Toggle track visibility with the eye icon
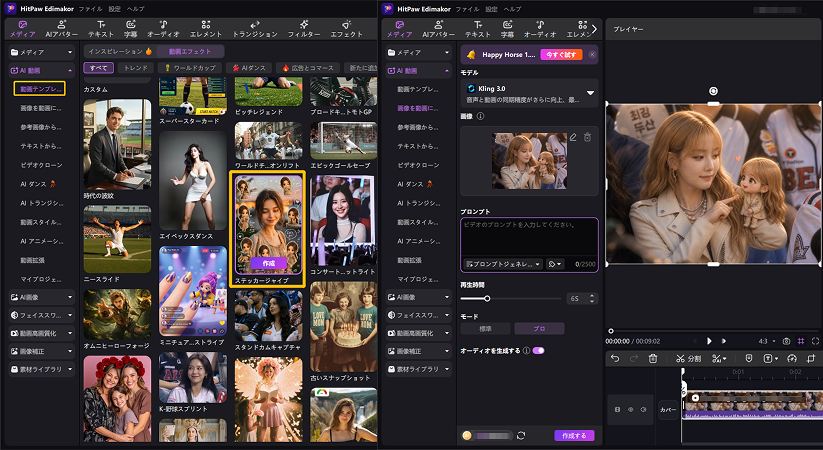Viewport: 823px width, 450px height. click(630, 410)
